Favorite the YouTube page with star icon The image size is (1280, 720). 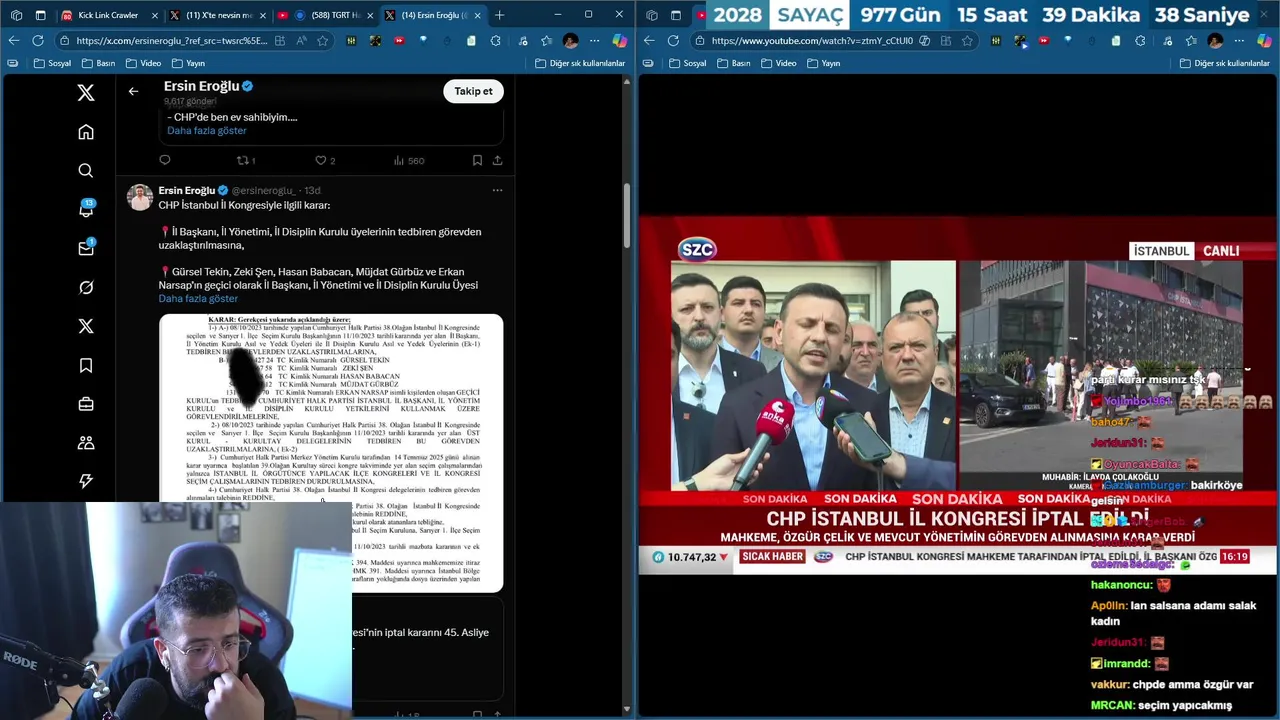pyautogui.click(x=967, y=40)
